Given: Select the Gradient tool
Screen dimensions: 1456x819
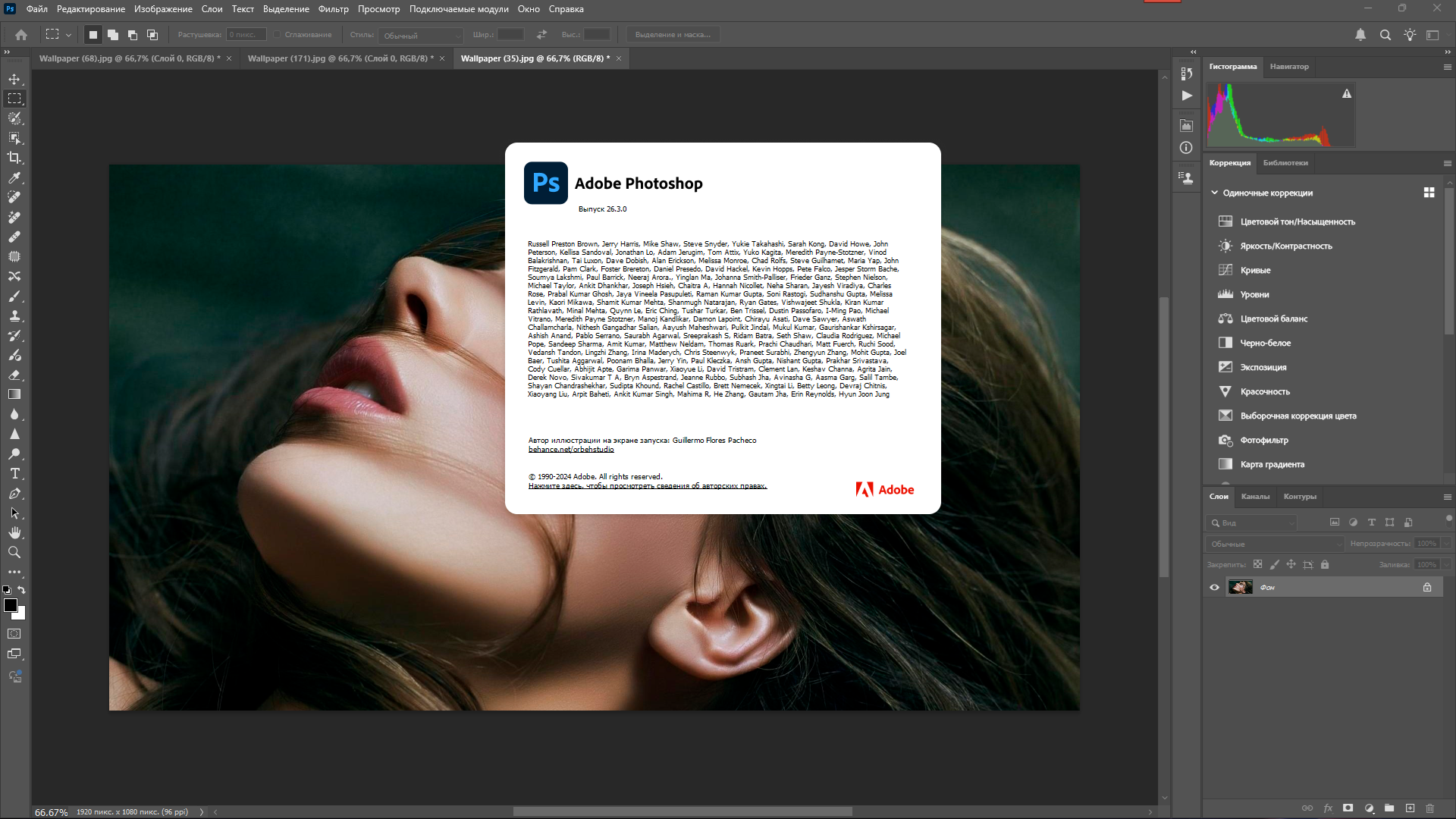Looking at the screenshot, I should click(x=14, y=394).
